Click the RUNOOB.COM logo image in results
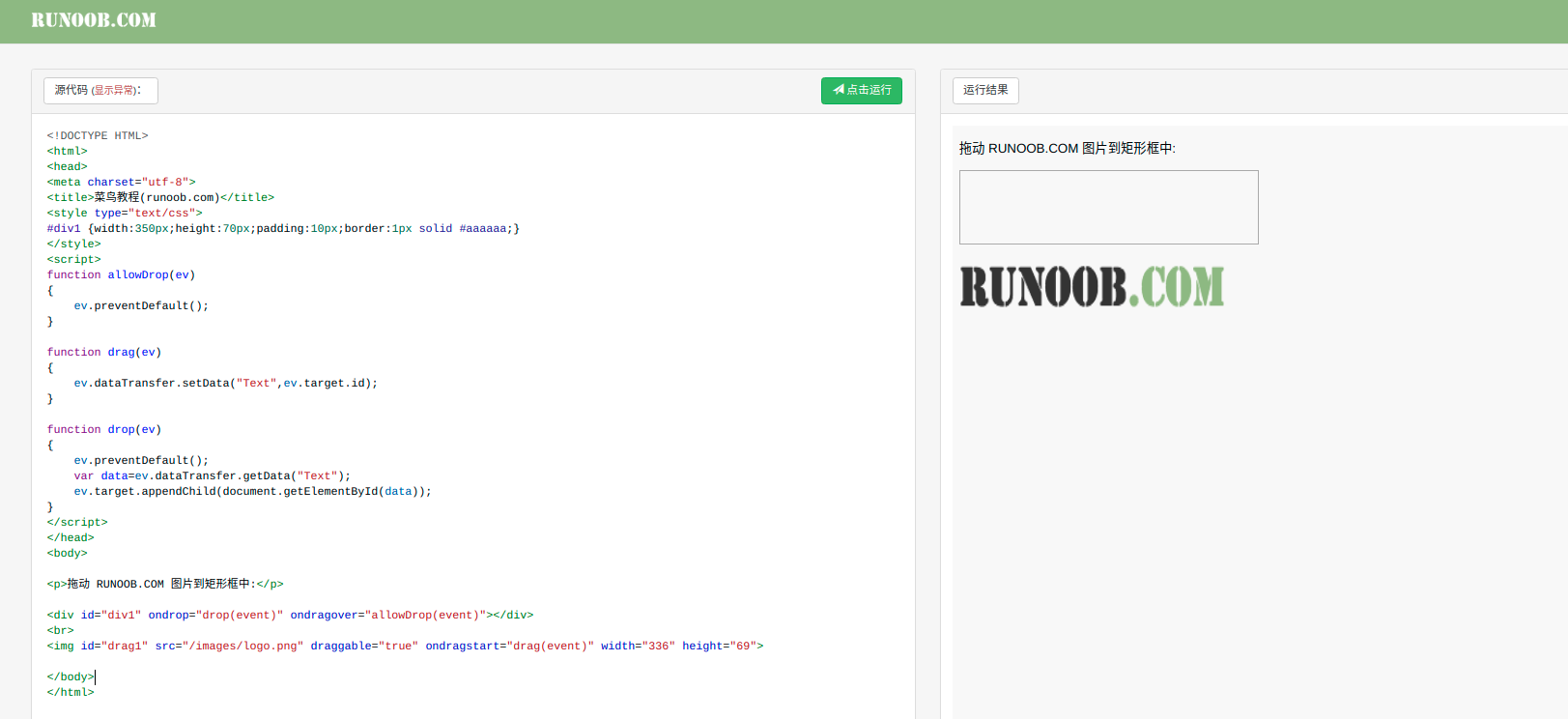The height and width of the screenshot is (719, 1568). point(1092,286)
